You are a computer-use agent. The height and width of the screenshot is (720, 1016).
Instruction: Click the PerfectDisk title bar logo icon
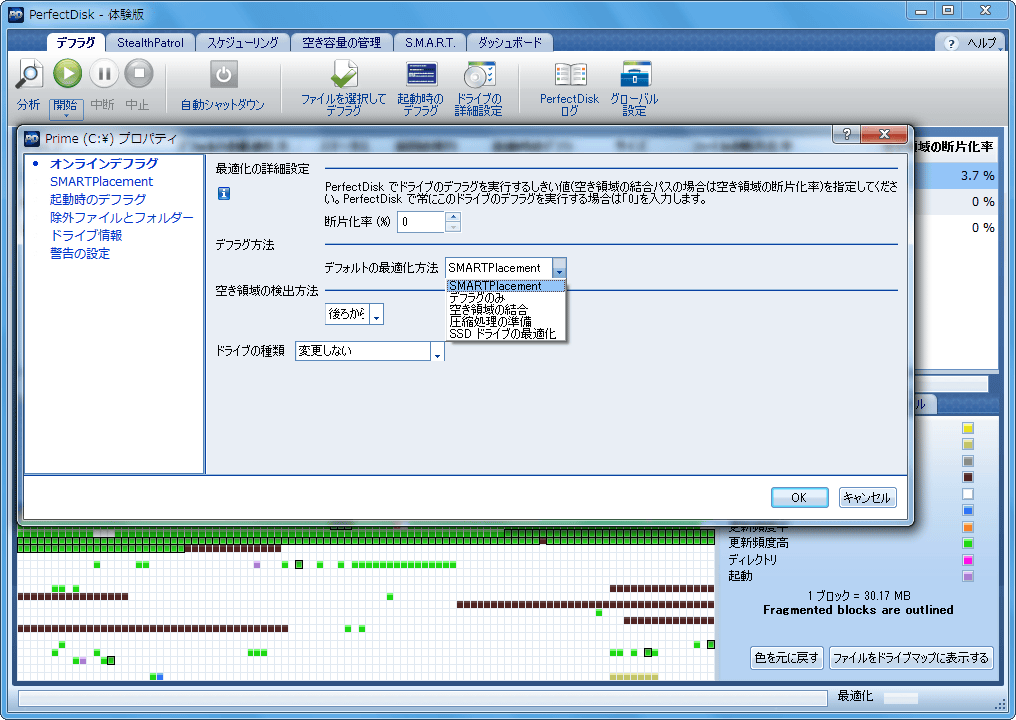(16, 14)
